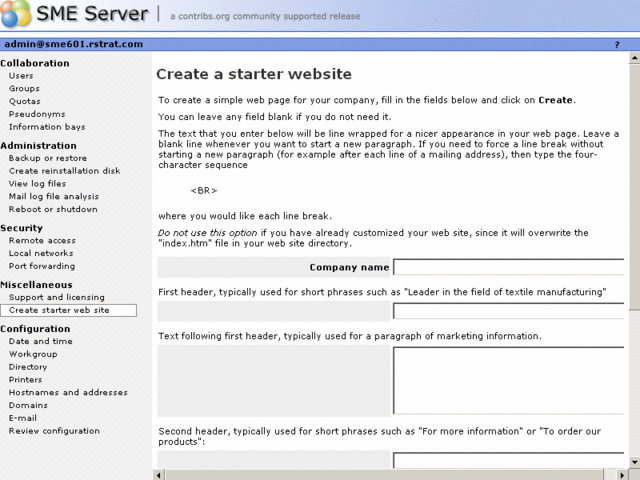Click the vertical scrollbar thumb

[634, 187]
